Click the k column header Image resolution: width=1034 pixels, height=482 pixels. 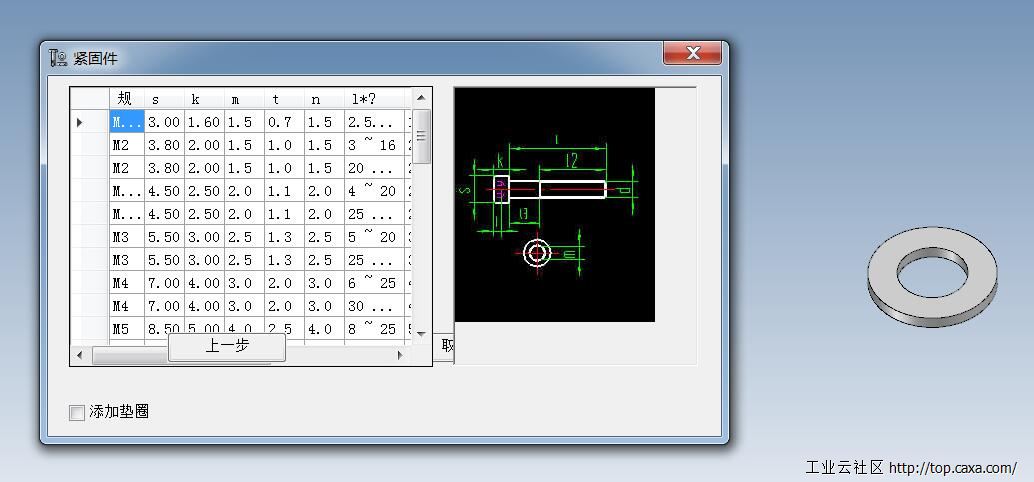(204, 99)
